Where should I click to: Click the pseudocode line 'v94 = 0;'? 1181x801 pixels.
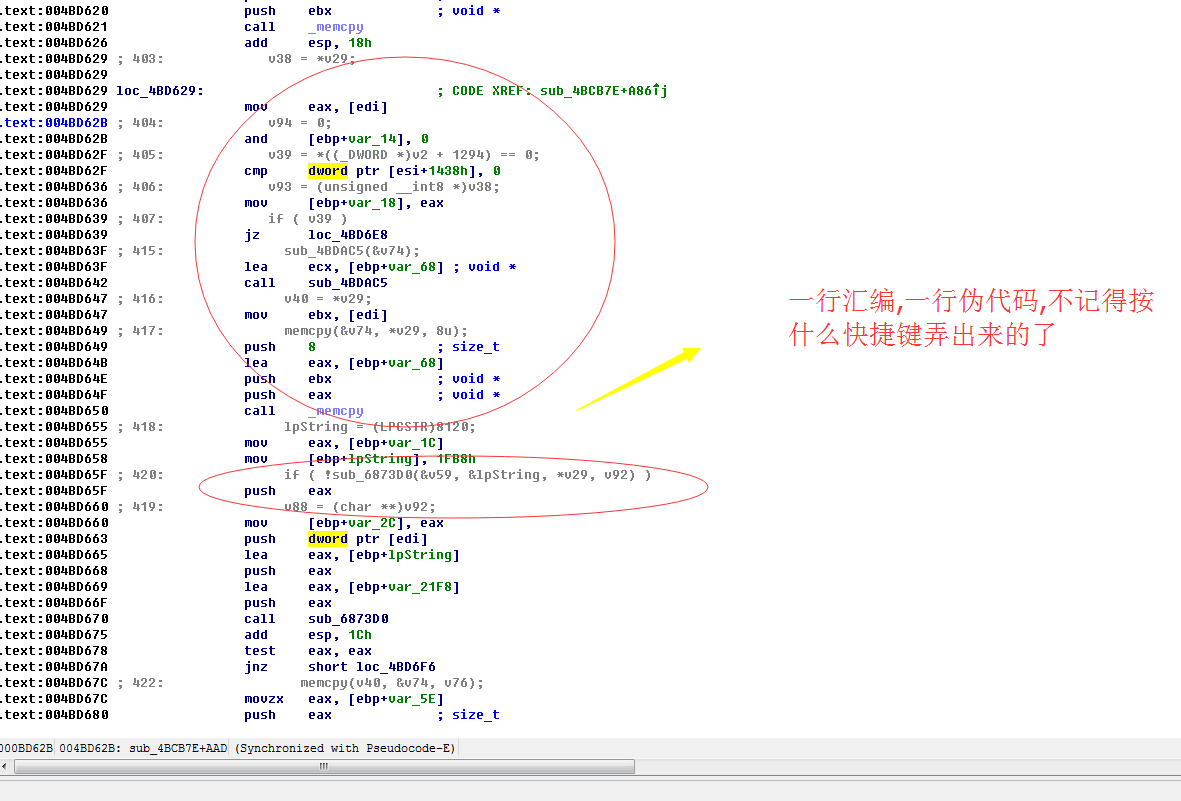click(300, 123)
